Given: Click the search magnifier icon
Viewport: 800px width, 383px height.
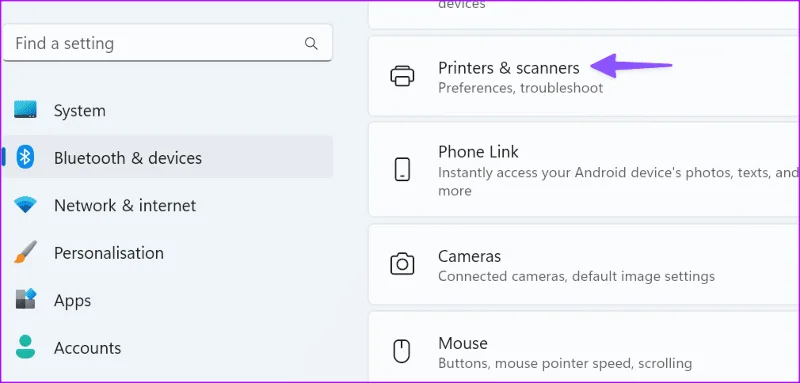Looking at the screenshot, I should point(311,43).
